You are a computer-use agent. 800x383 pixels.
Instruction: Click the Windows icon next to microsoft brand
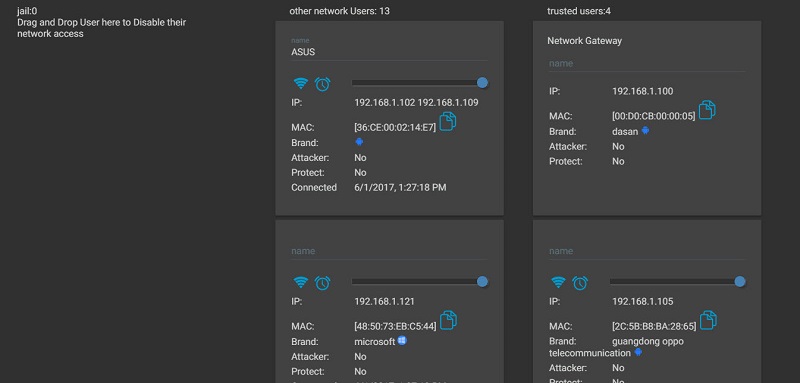point(402,341)
